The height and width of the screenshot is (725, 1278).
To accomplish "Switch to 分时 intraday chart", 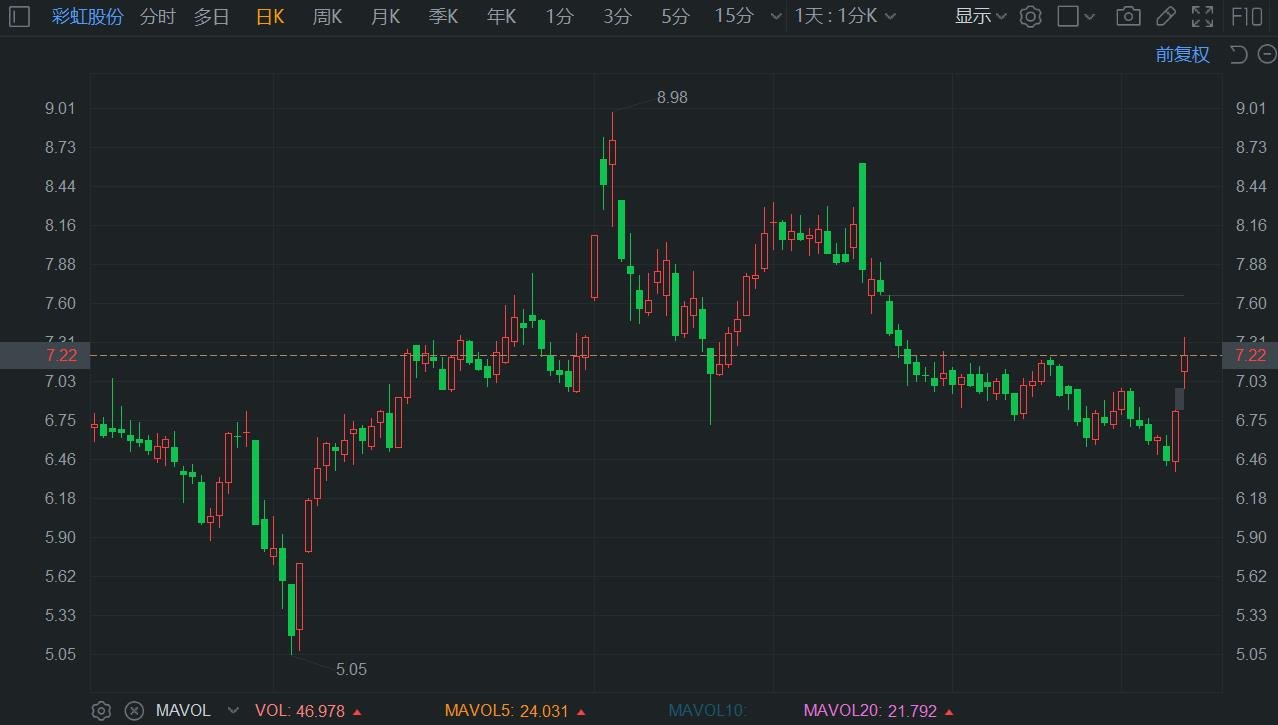I will (x=157, y=16).
